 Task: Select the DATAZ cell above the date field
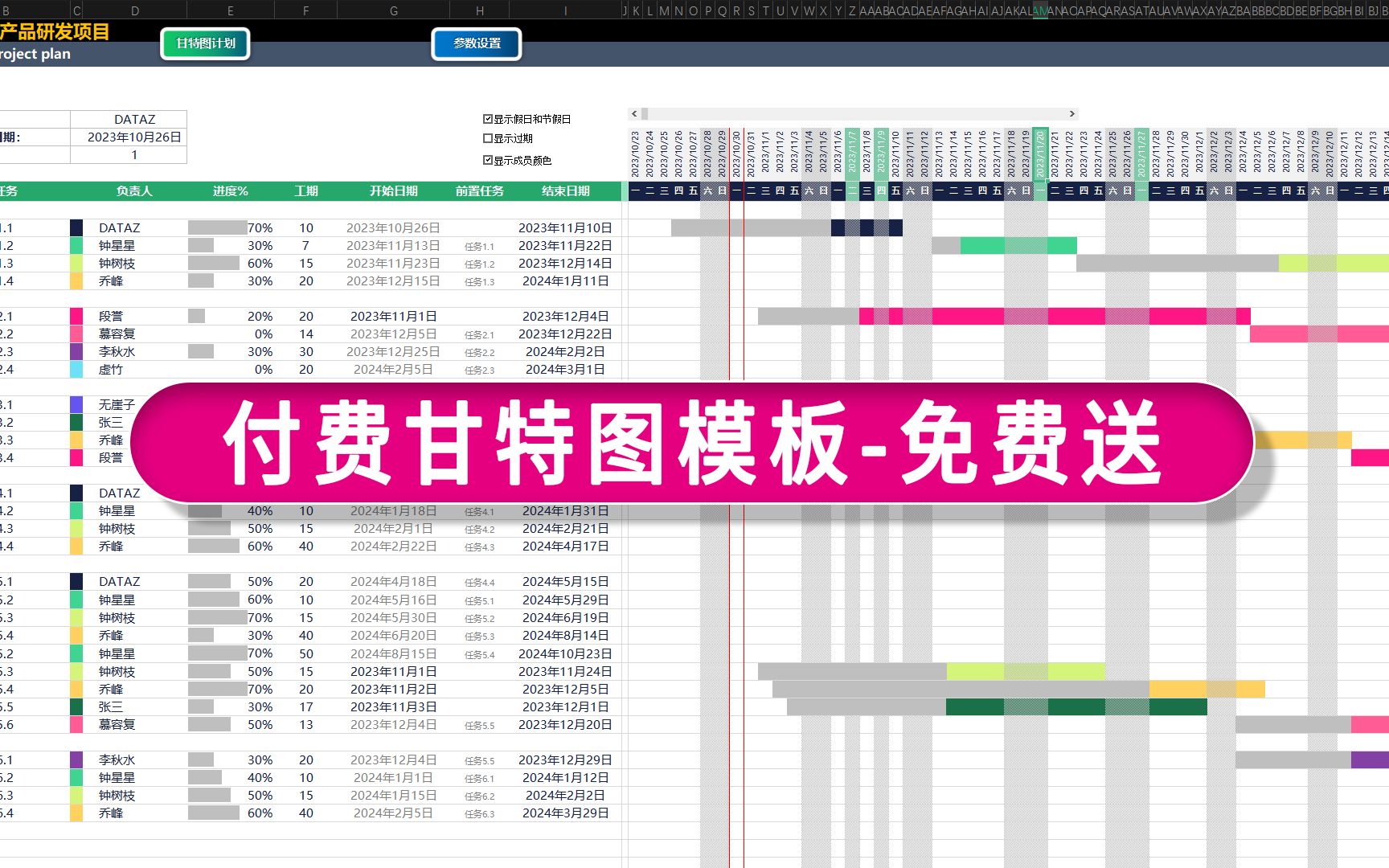click(129, 119)
